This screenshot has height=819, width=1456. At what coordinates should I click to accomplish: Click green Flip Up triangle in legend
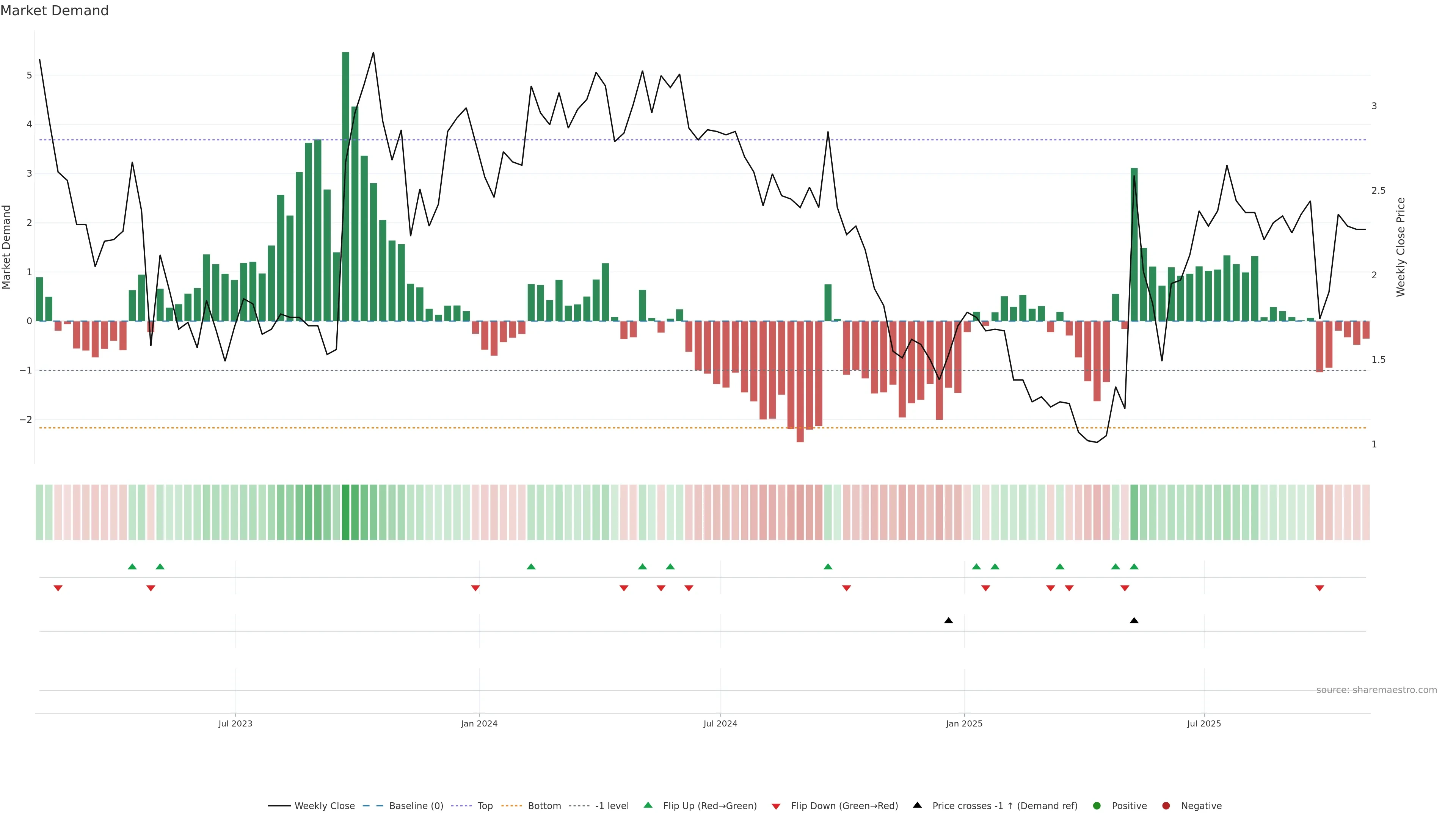tap(648, 805)
